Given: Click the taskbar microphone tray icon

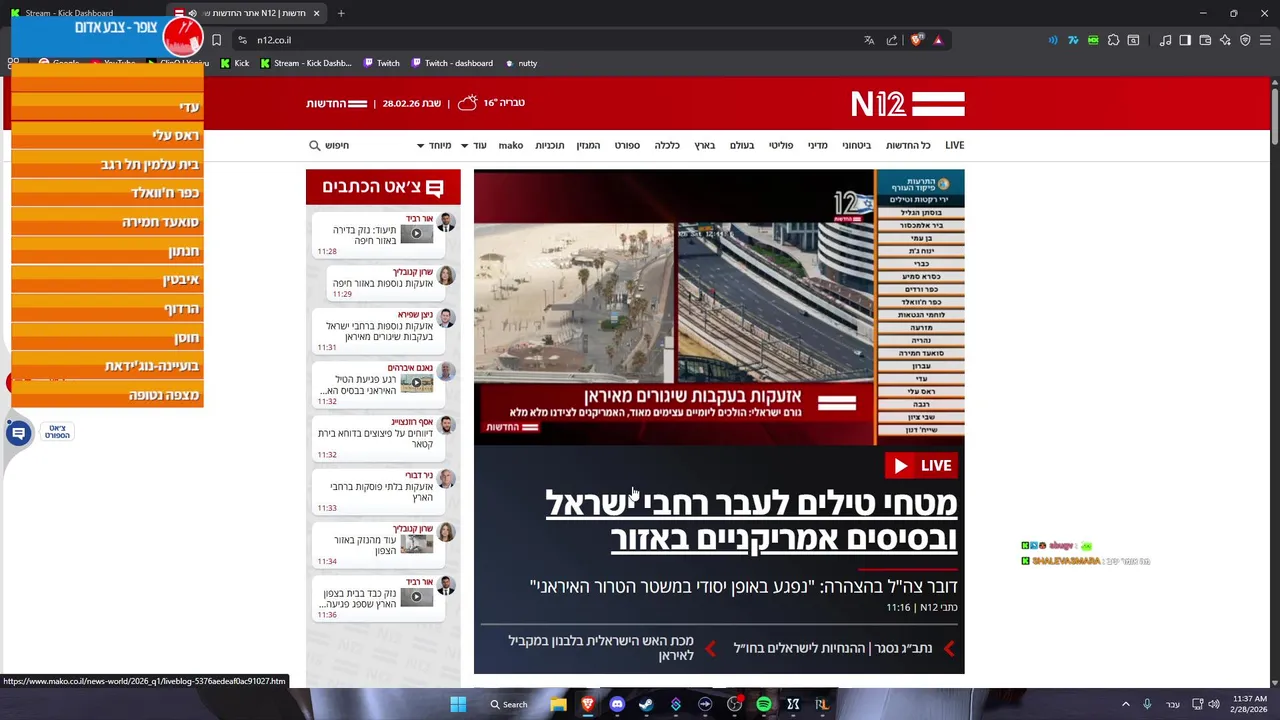Looking at the screenshot, I should (x=1147, y=704).
